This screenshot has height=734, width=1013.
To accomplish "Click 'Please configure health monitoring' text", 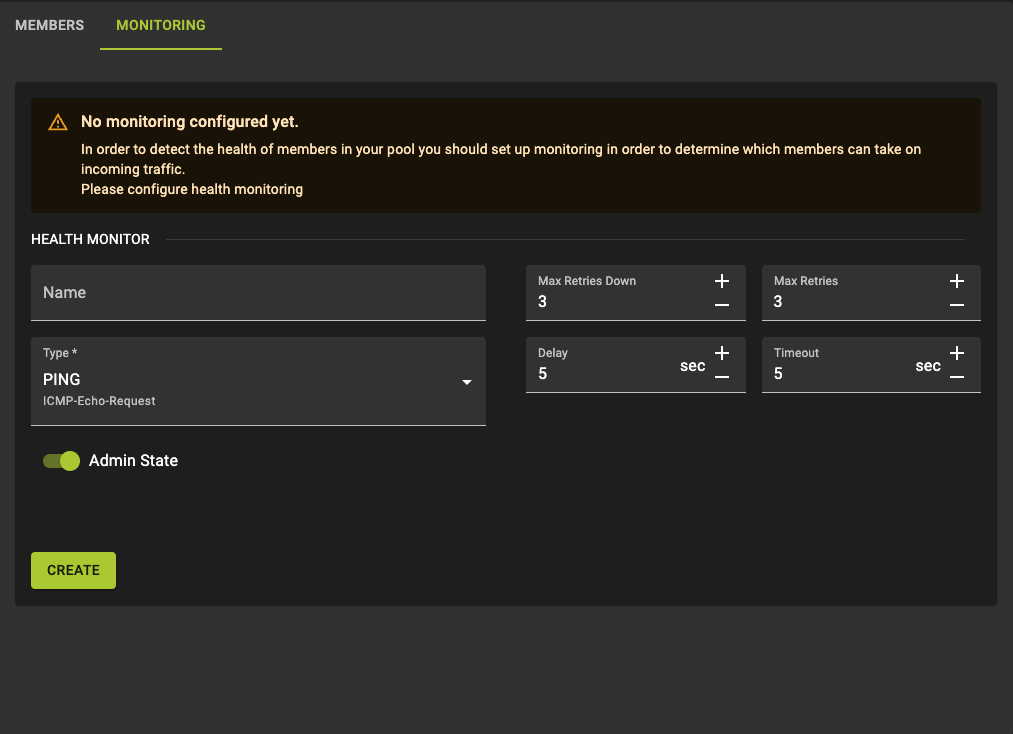I will point(192,189).
